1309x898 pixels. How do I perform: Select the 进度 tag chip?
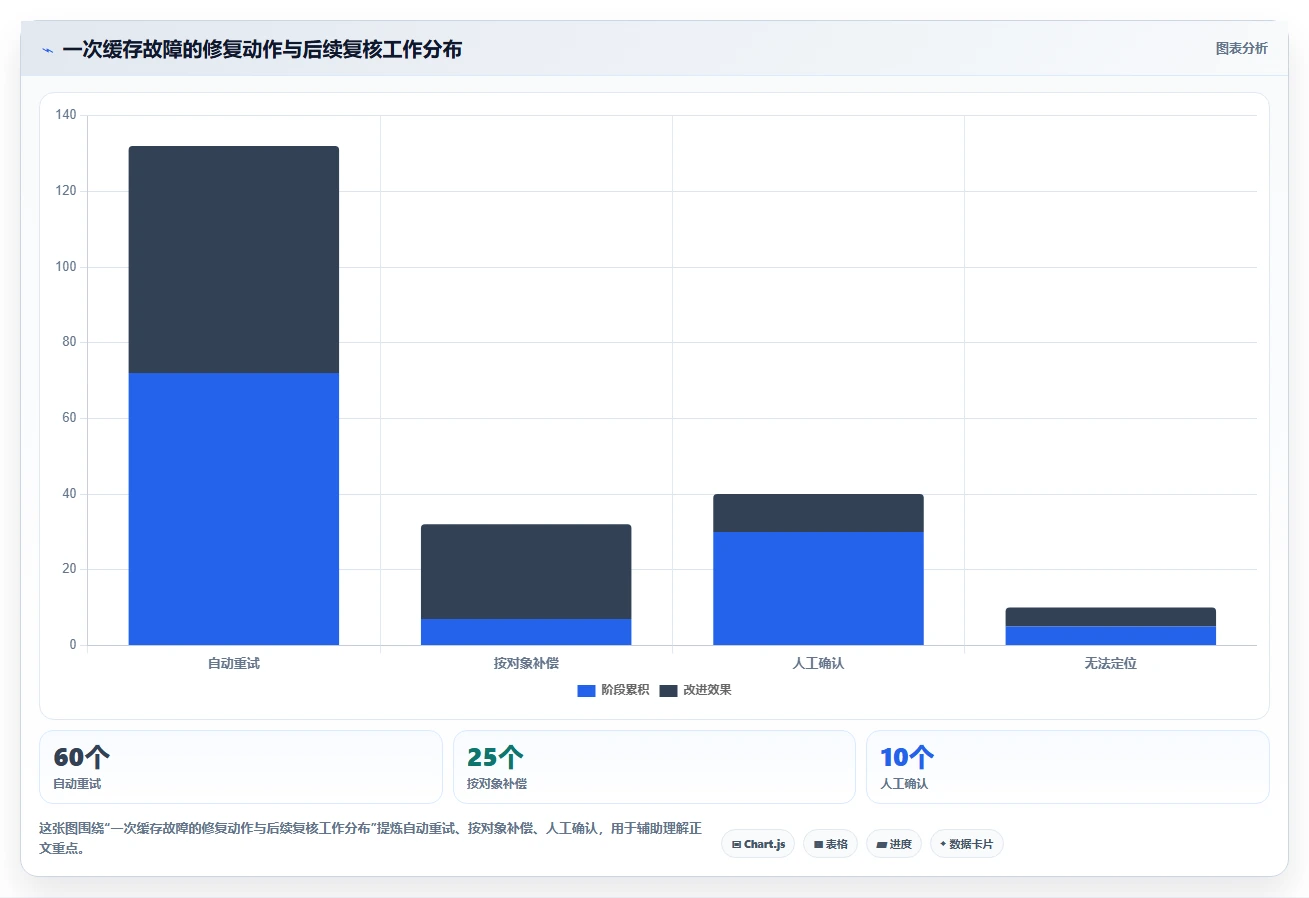893,844
